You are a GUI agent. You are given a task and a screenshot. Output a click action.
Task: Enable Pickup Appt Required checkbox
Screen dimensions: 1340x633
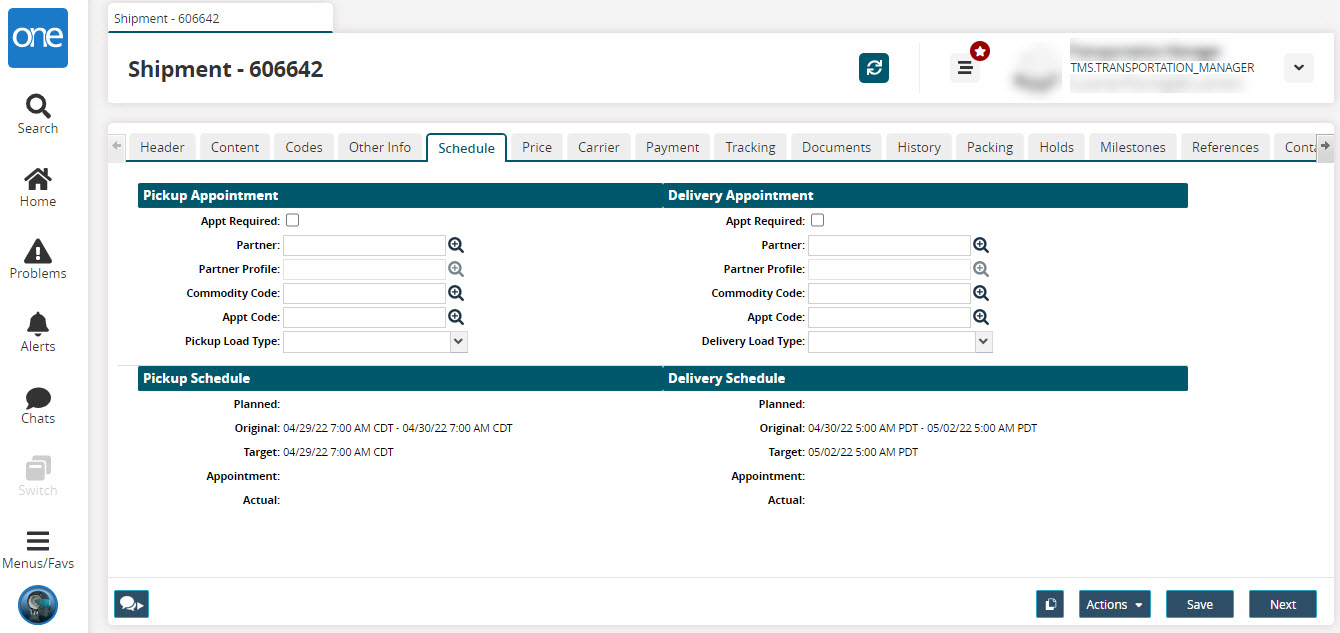click(x=293, y=221)
